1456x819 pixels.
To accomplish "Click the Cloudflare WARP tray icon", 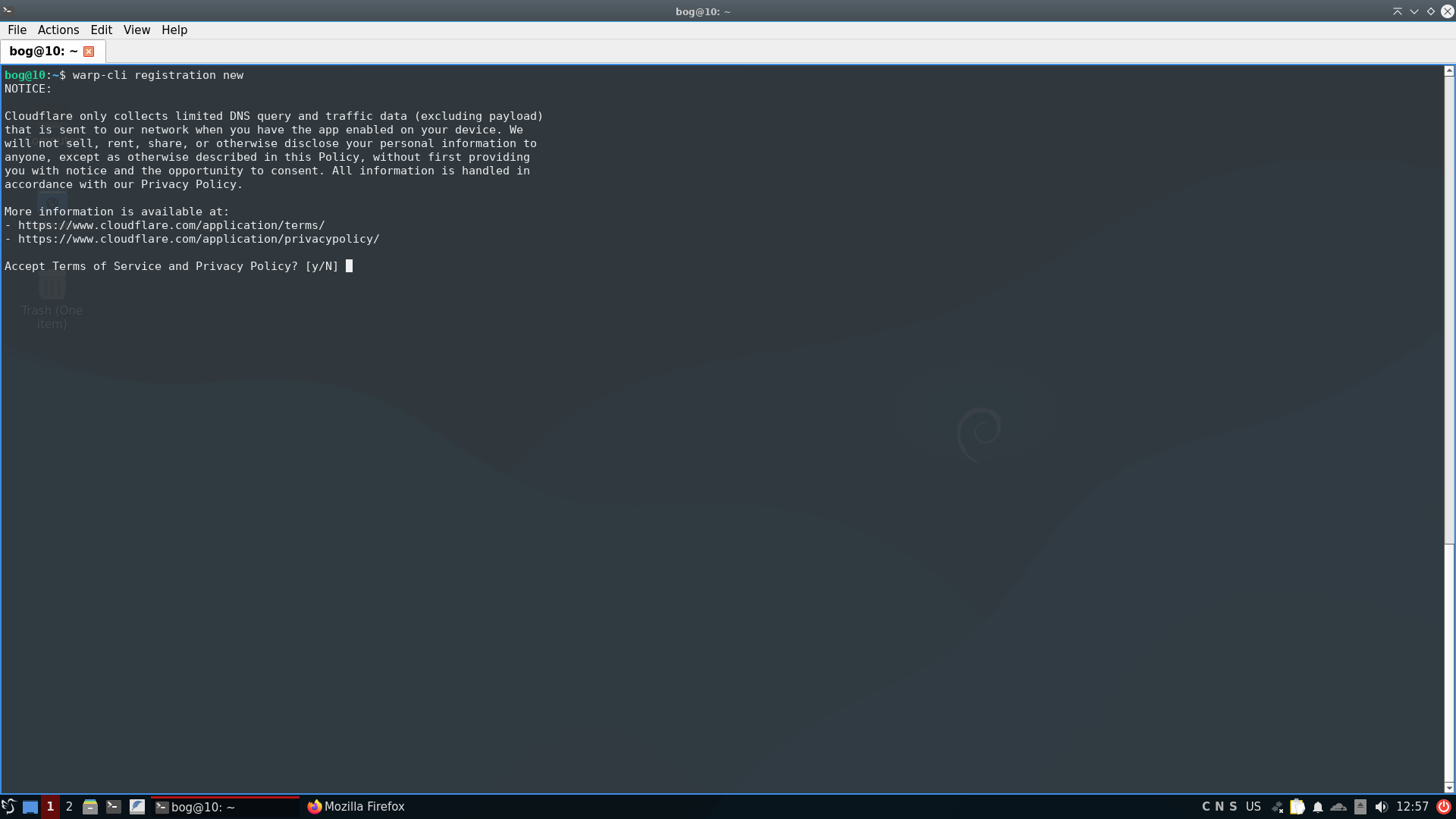I will point(1338,807).
